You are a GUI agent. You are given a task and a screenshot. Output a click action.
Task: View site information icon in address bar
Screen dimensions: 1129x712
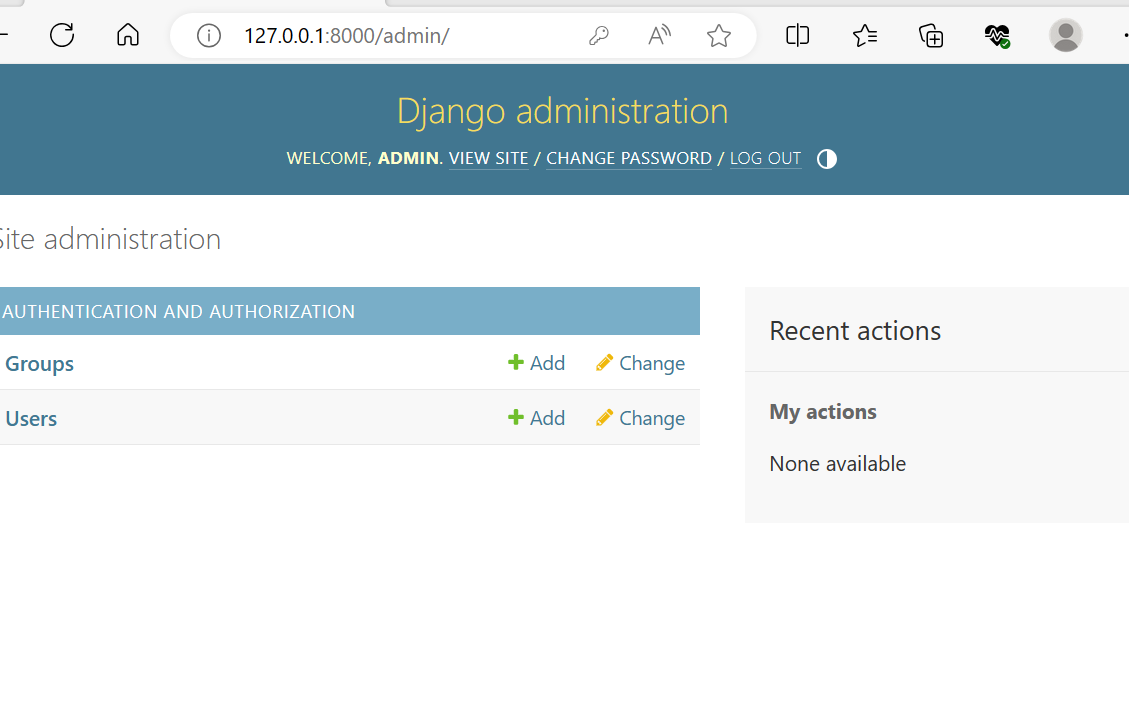(x=208, y=36)
